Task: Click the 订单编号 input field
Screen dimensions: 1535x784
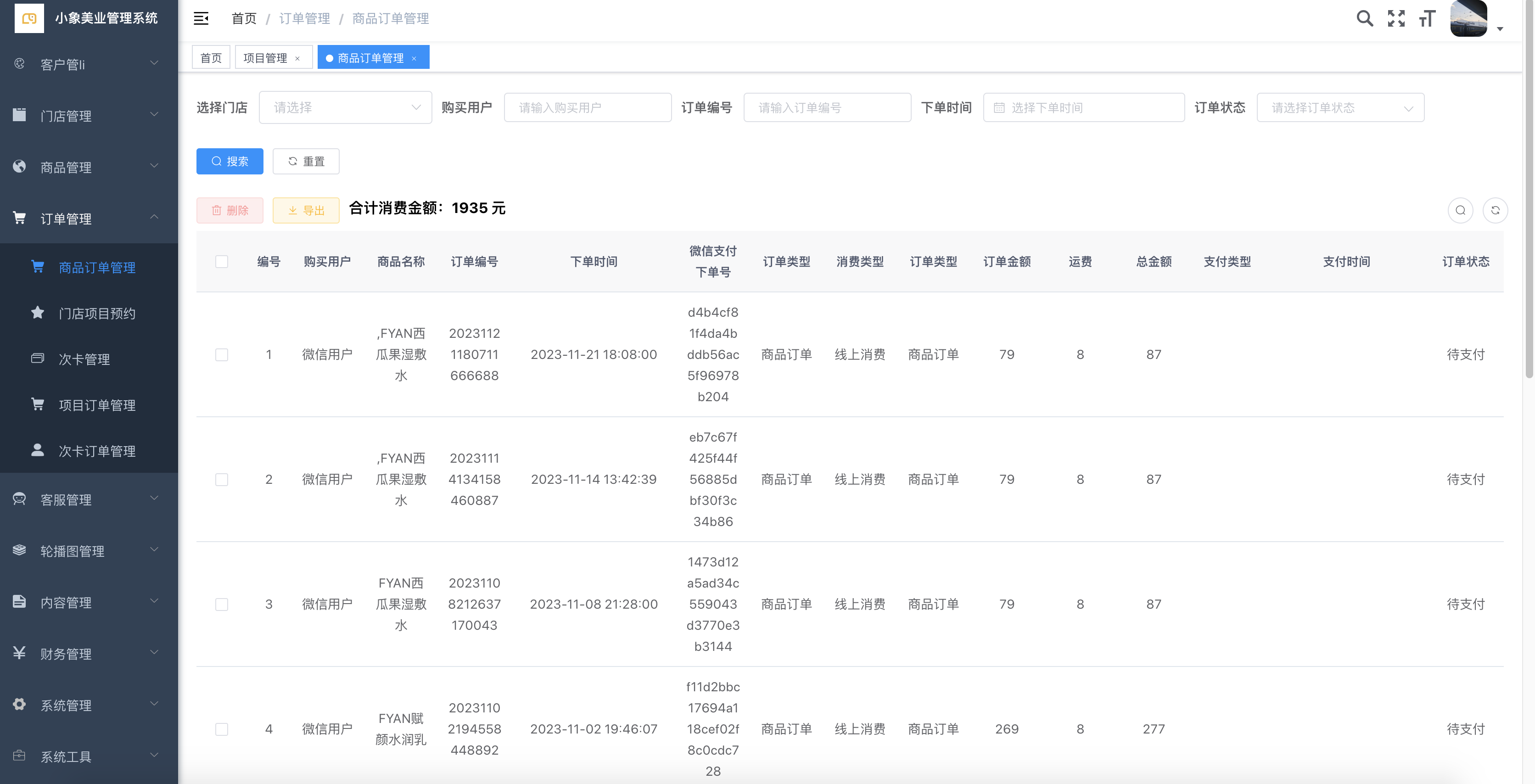Action: (x=827, y=108)
